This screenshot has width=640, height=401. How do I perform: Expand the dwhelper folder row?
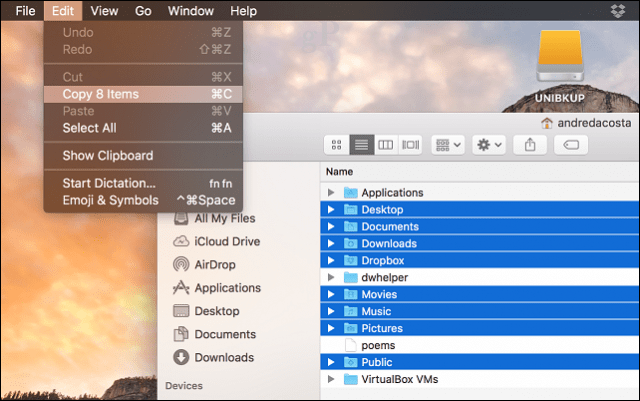coord(331,277)
